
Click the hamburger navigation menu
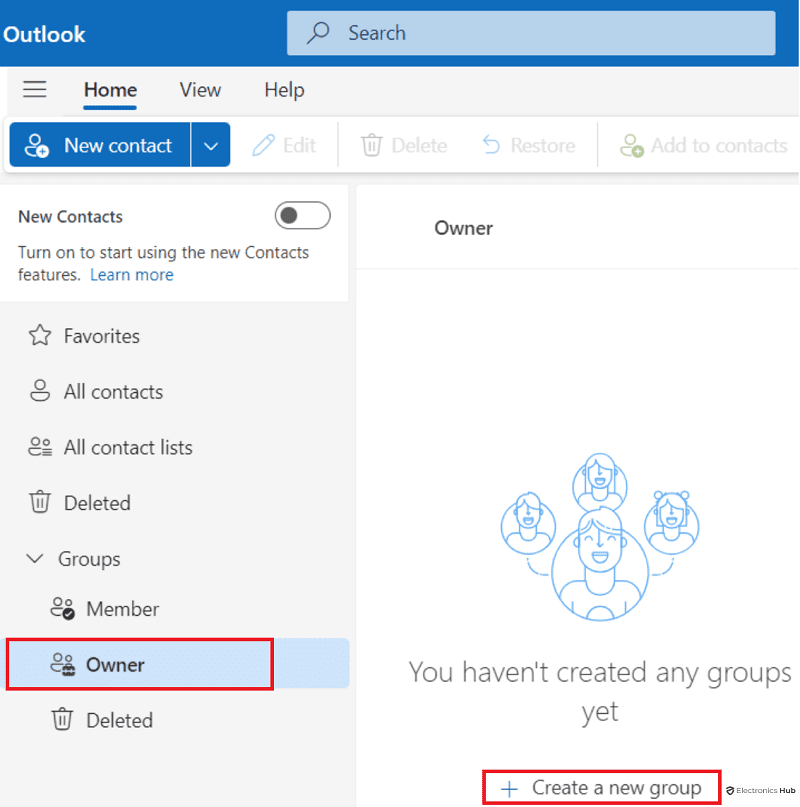(34, 89)
